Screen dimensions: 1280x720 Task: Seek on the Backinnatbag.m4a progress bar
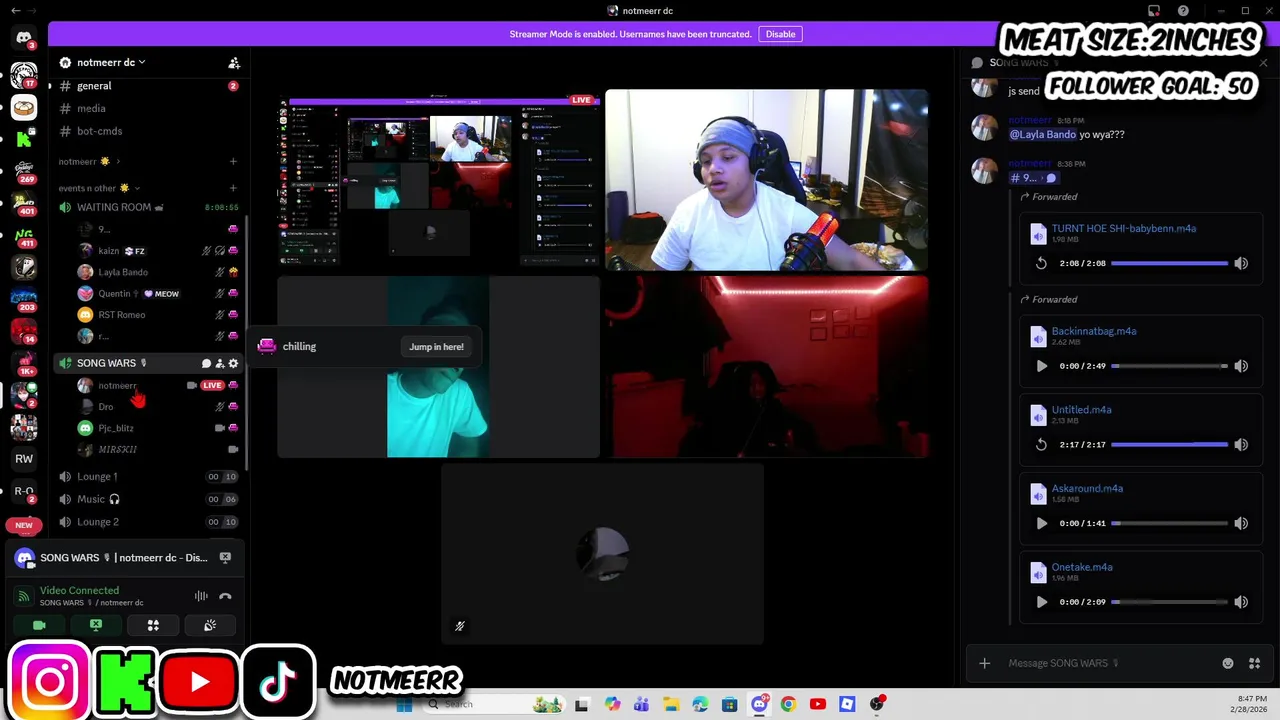click(x=1169, y=366)
